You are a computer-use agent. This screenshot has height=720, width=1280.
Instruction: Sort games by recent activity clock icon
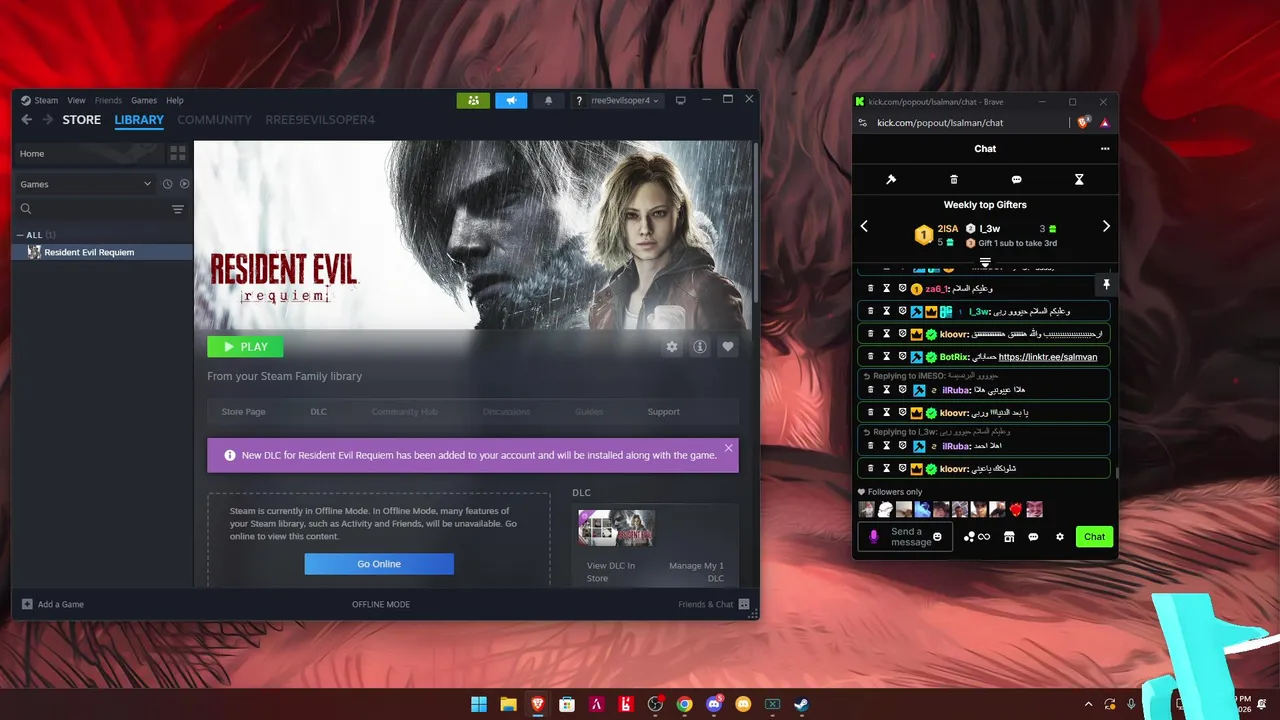(x=168, y=184)
